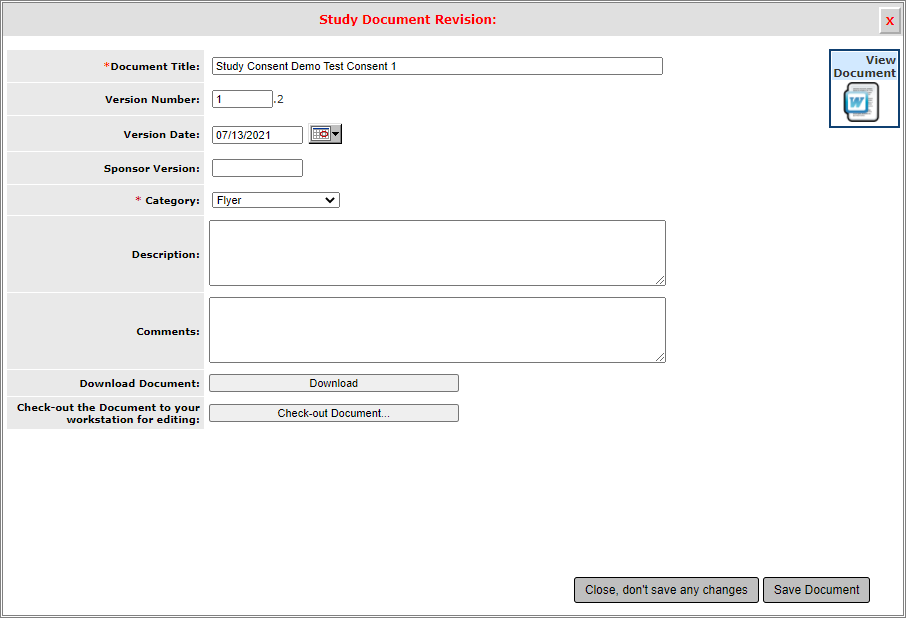Expand the Category dropdown showing Flyer
Viewport: 906px width, 618px height.
coord(276,200)
